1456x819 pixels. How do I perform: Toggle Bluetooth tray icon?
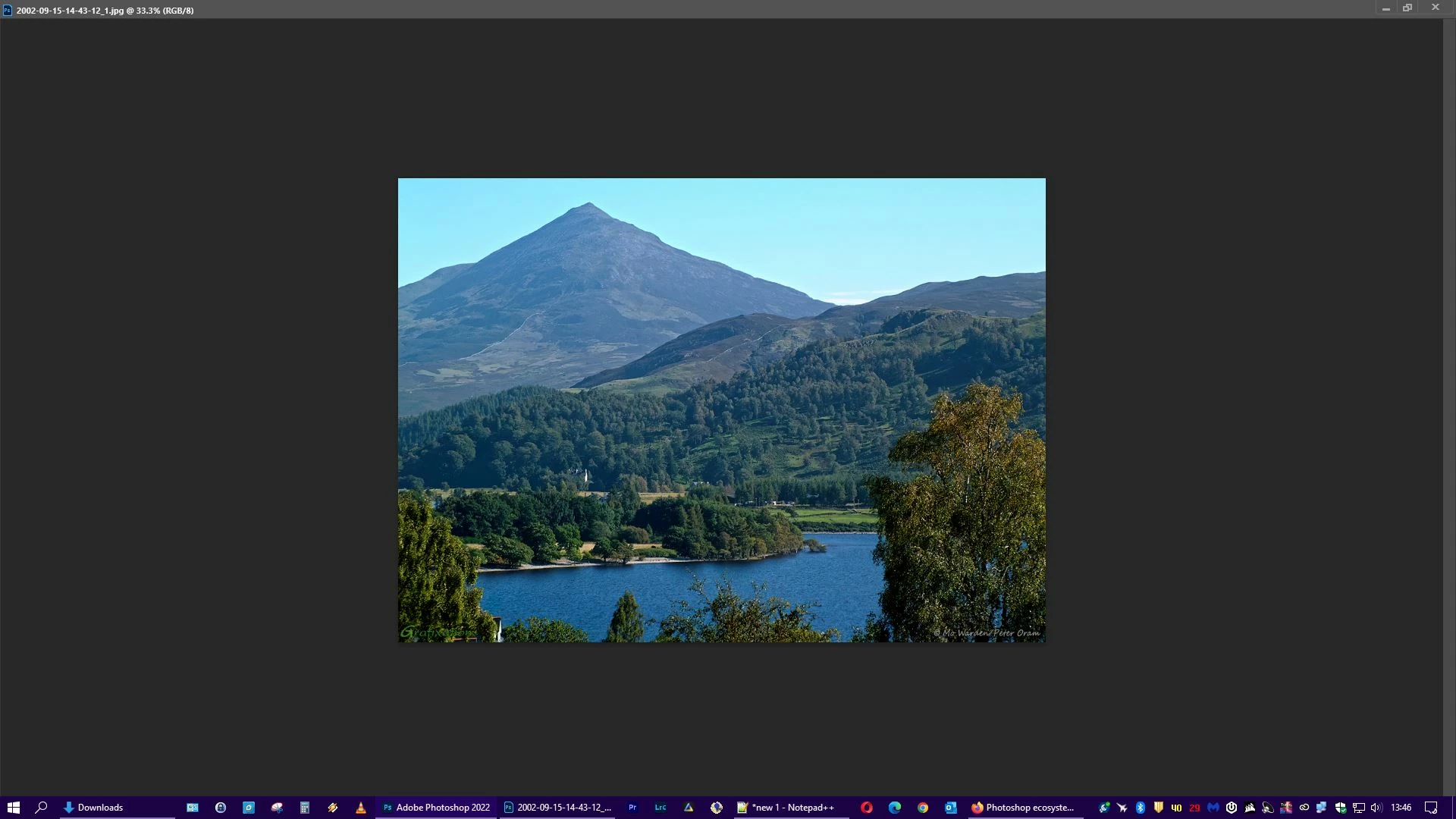click(x=1140, y=808)
